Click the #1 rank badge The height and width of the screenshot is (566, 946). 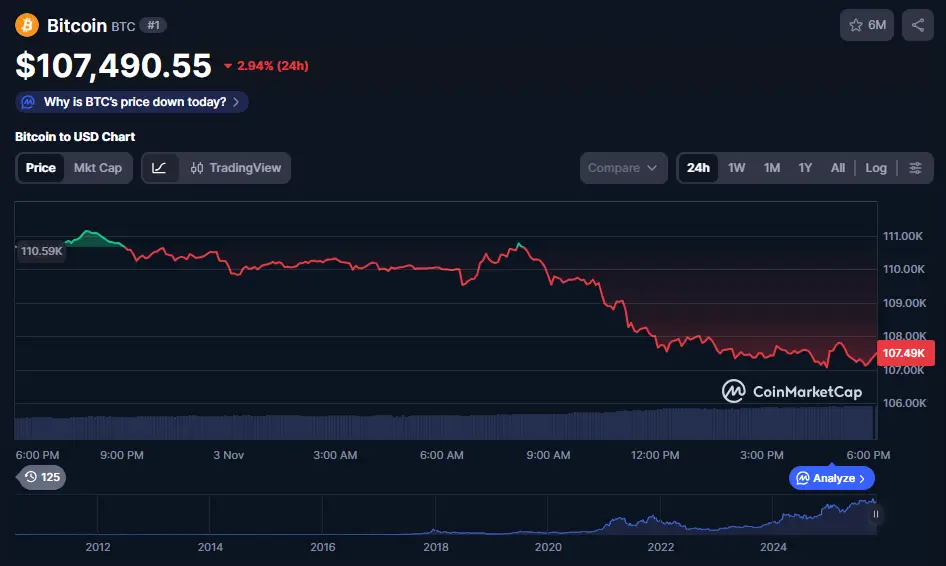tap(153, 25)
